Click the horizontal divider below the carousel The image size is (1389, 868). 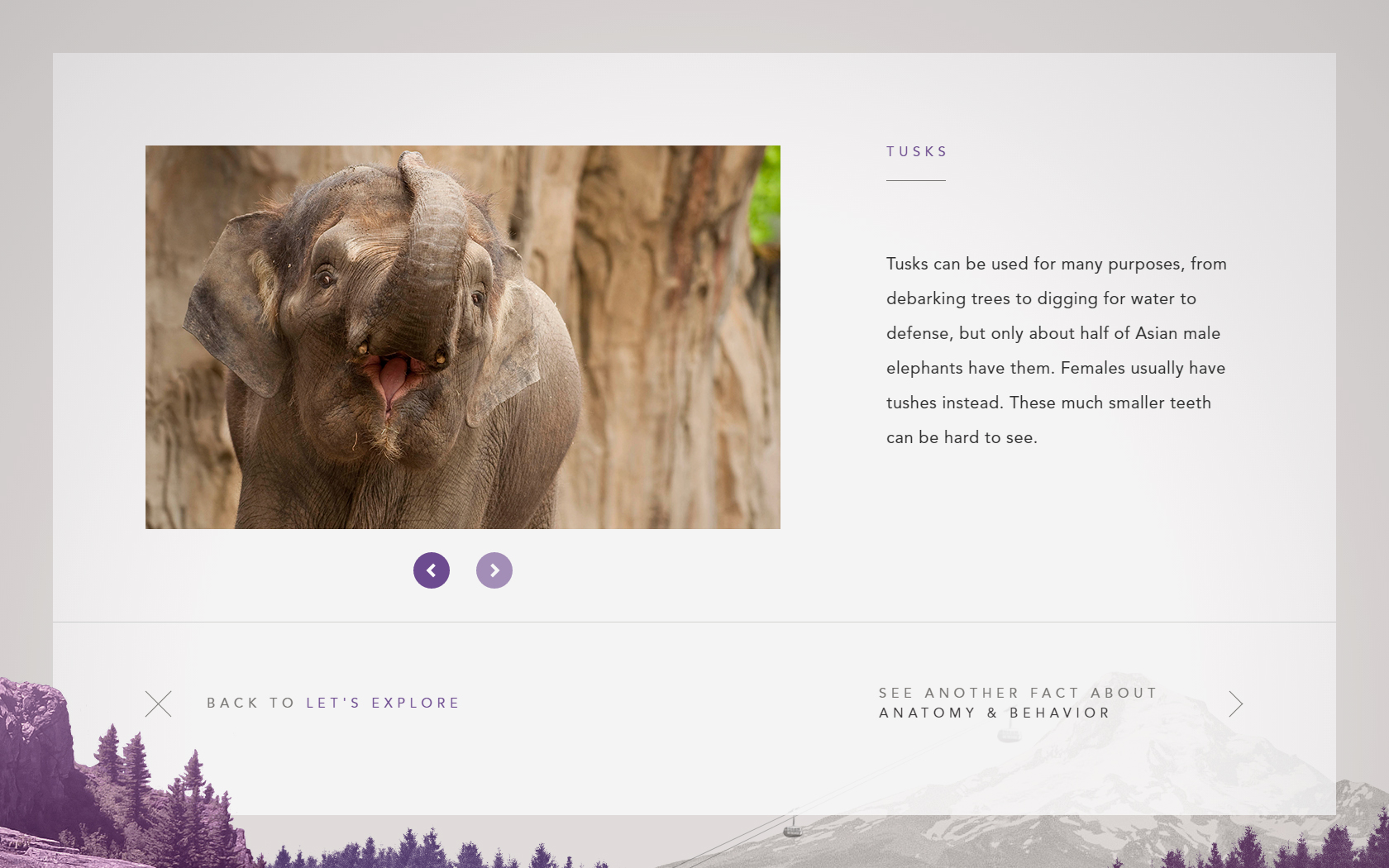pos(694,622)
